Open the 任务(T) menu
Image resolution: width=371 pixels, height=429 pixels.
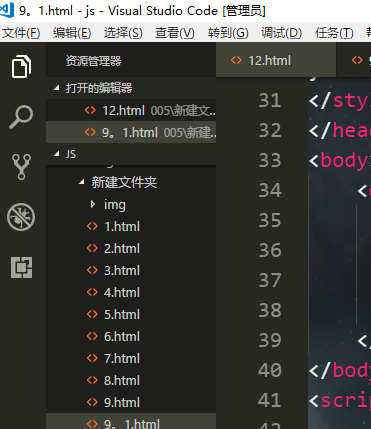pyautogui.click(x=334, y=33)
